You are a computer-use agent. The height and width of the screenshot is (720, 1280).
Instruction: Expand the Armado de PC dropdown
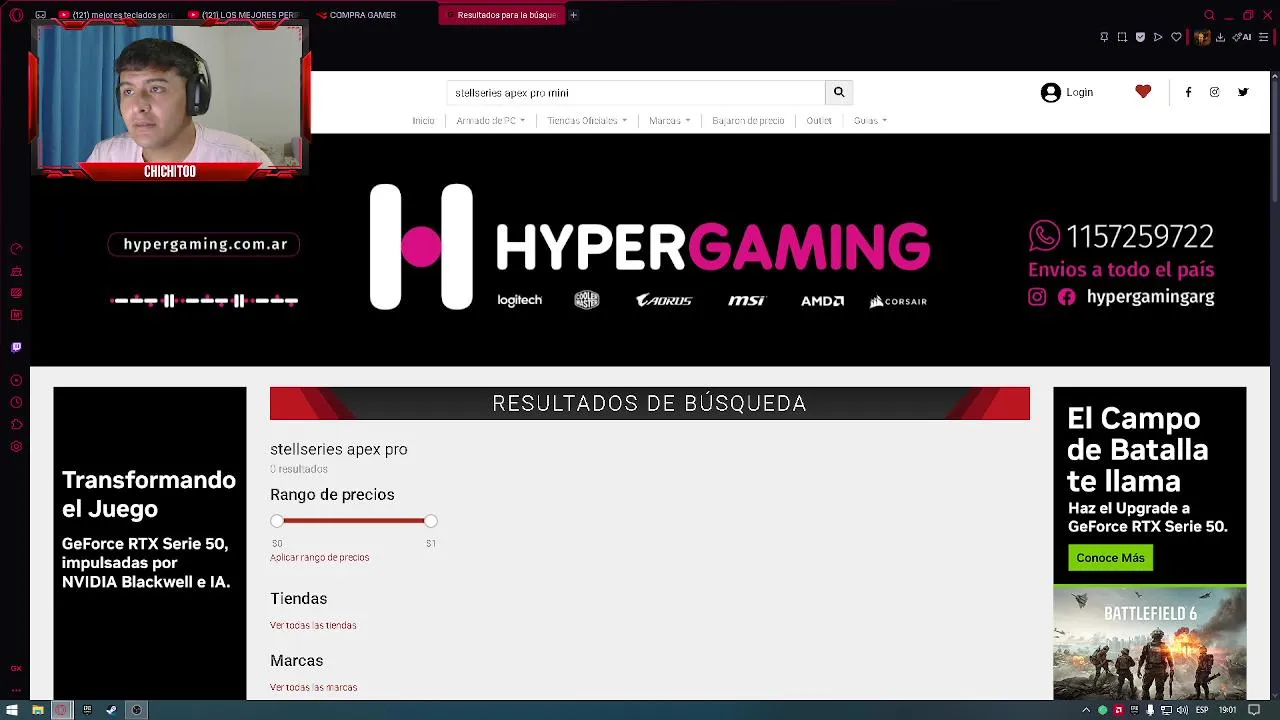point(490,121)
